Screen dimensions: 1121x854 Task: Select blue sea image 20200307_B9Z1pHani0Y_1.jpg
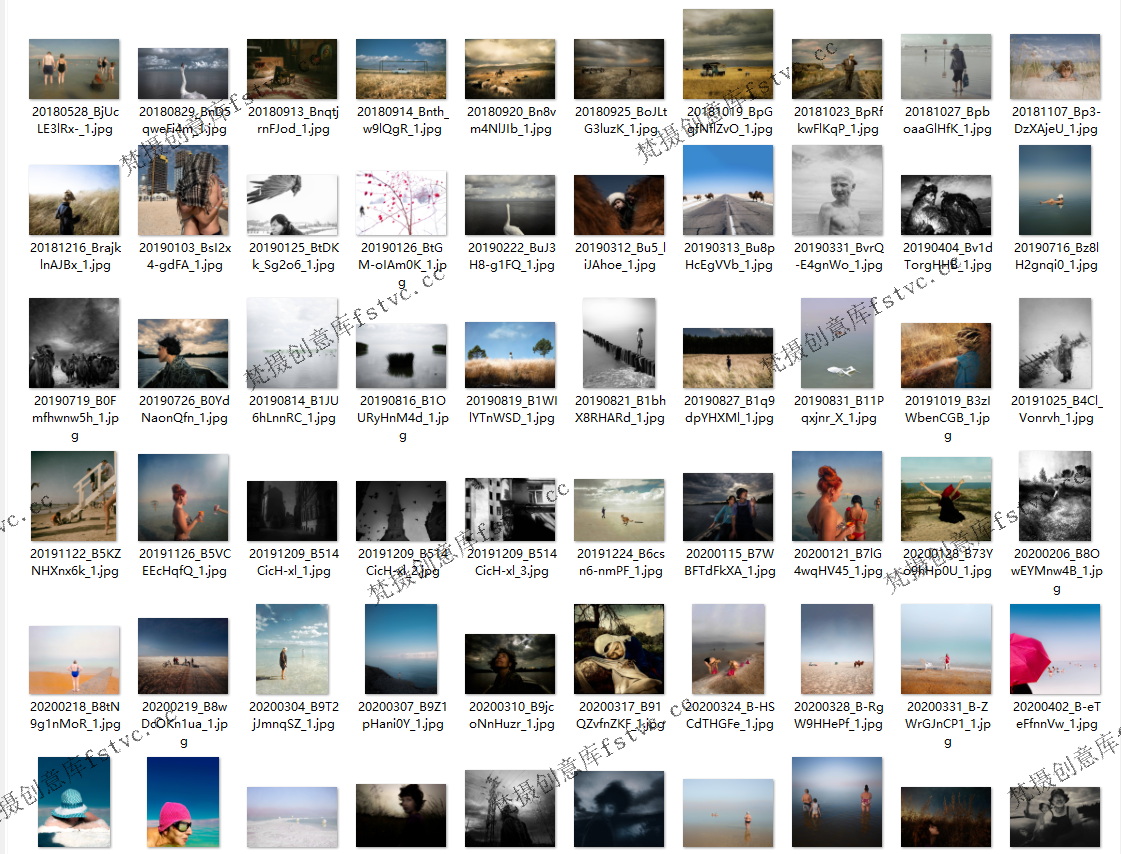[x=401, y=649]
